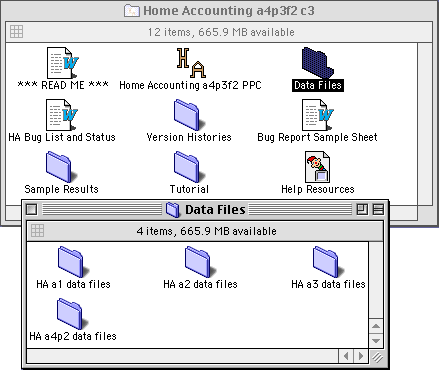The height and width of the screenshot is (370, 439).
Task: Click the "4 items, 665.9 MB available" status text
Action: pos(206,231)
